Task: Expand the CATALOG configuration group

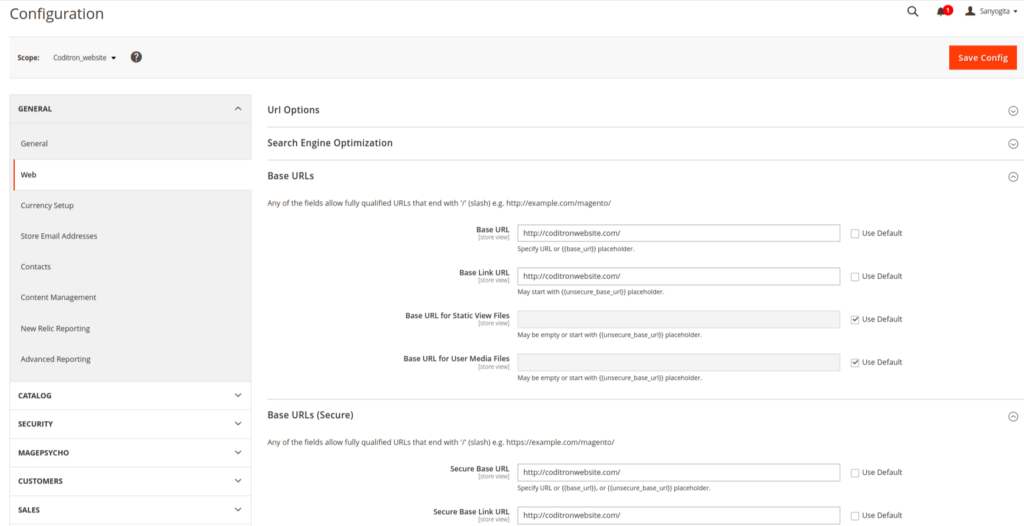Action: (130, 395)
